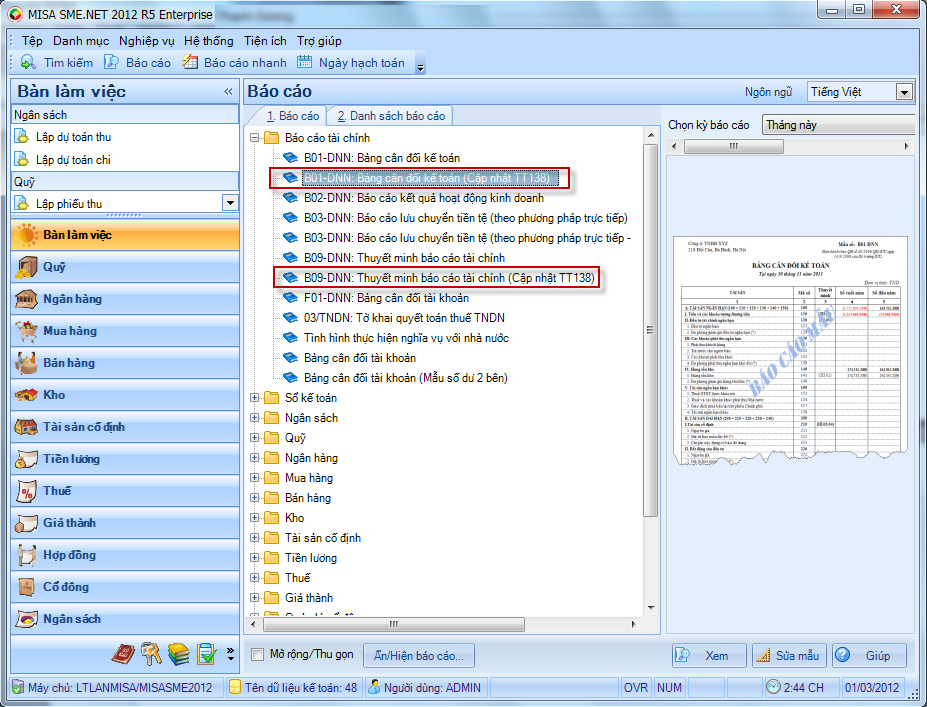927x707 pixels.
Task: Open the Tiền lương module icon
Action: (25, 459)
